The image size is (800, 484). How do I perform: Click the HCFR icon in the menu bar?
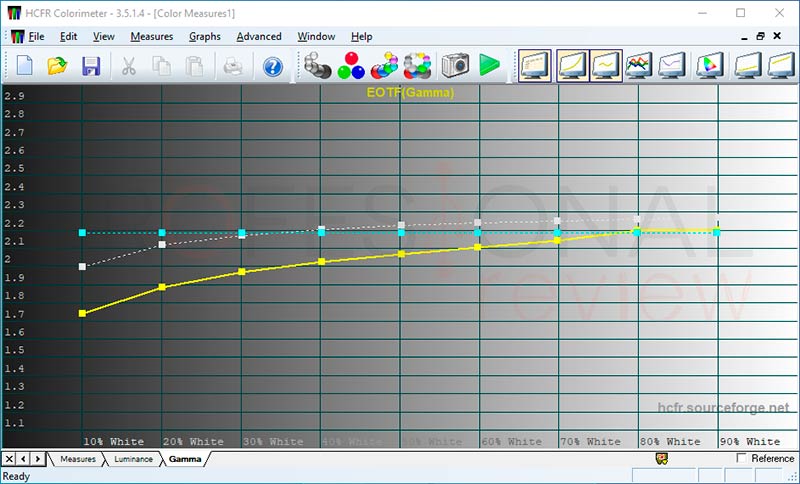[17, 37]
